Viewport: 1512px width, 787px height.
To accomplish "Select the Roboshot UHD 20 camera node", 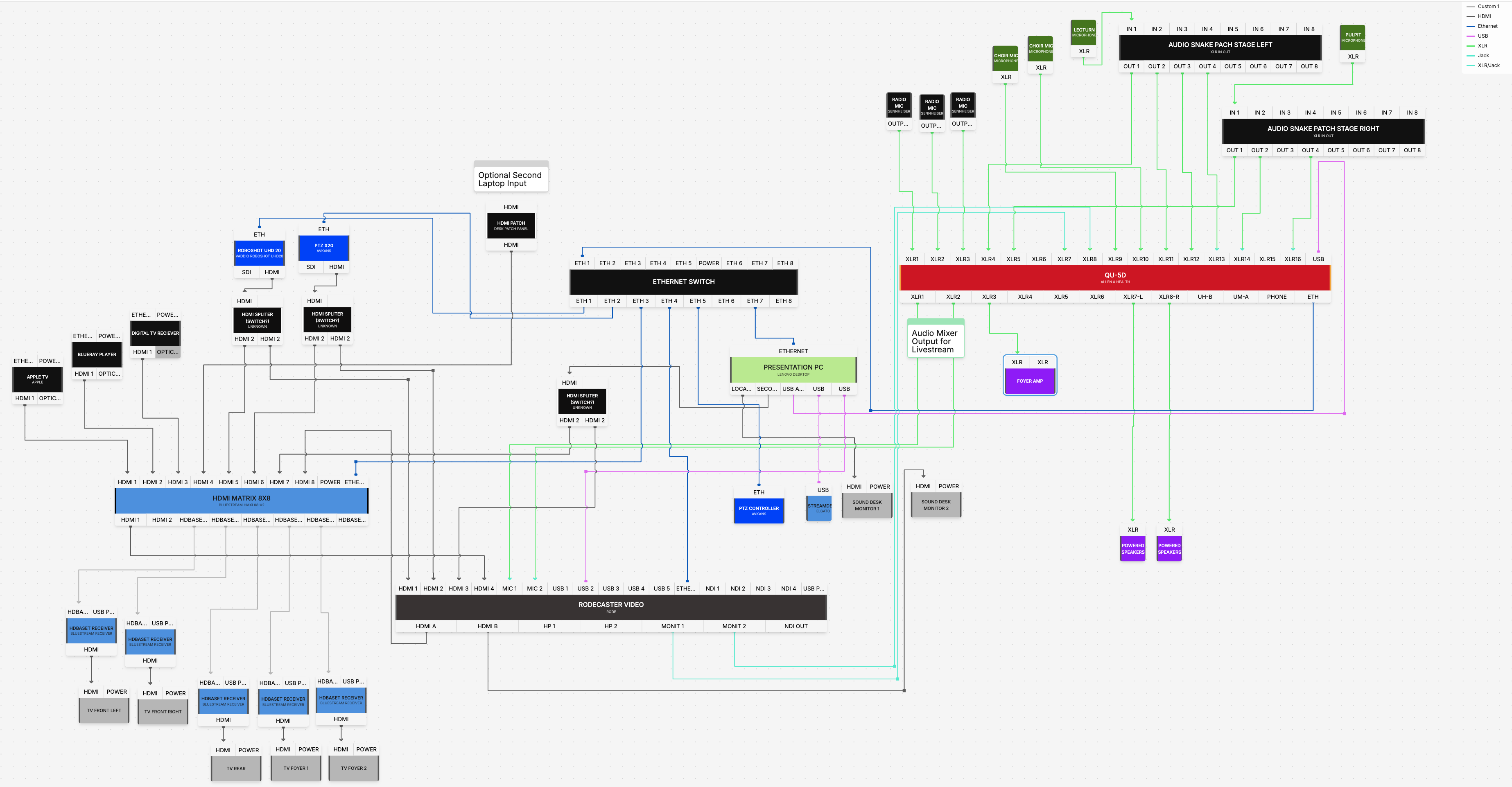I will click(x=259, y=253).
